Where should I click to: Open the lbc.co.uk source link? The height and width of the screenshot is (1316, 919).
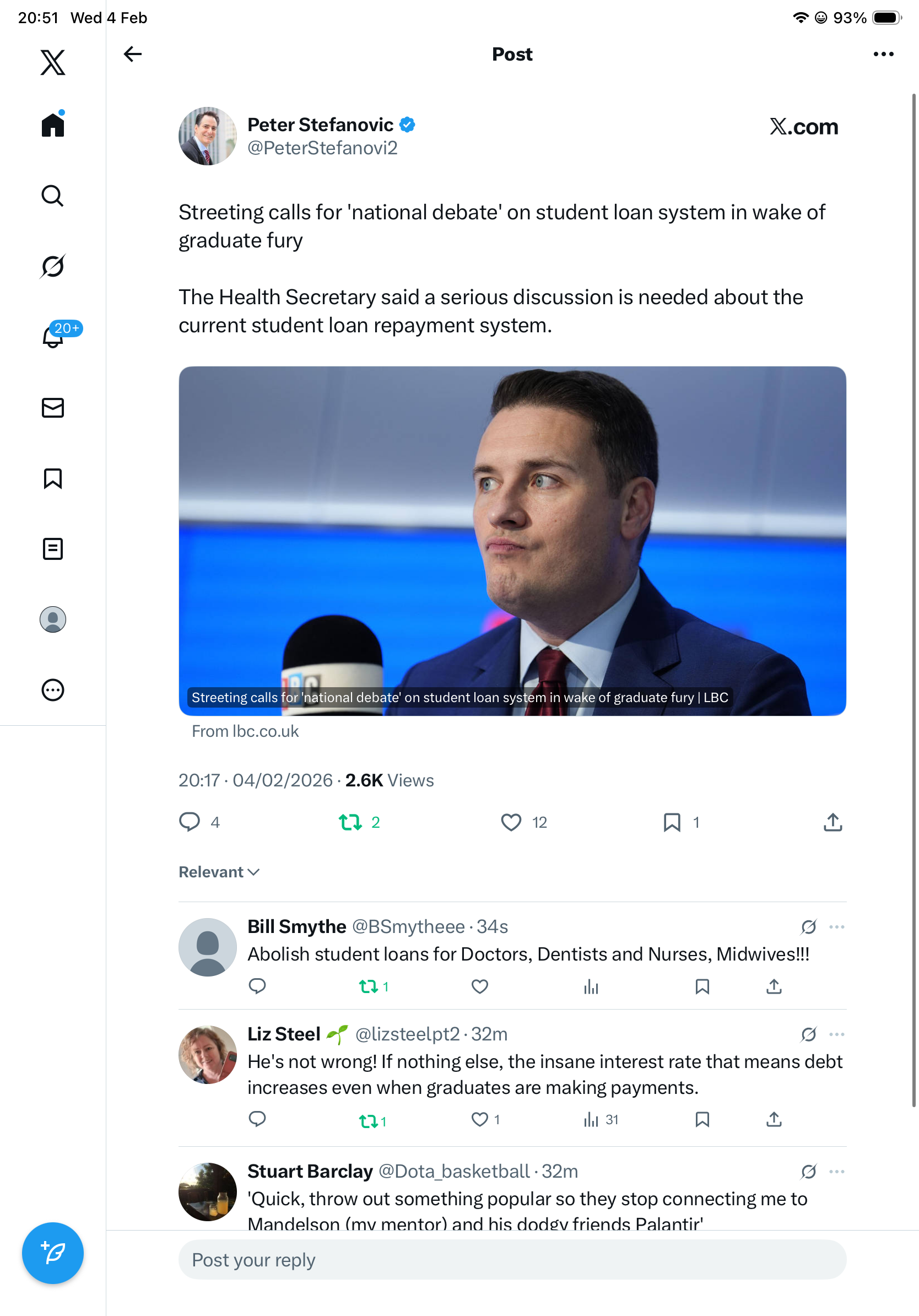coord(245,731)
